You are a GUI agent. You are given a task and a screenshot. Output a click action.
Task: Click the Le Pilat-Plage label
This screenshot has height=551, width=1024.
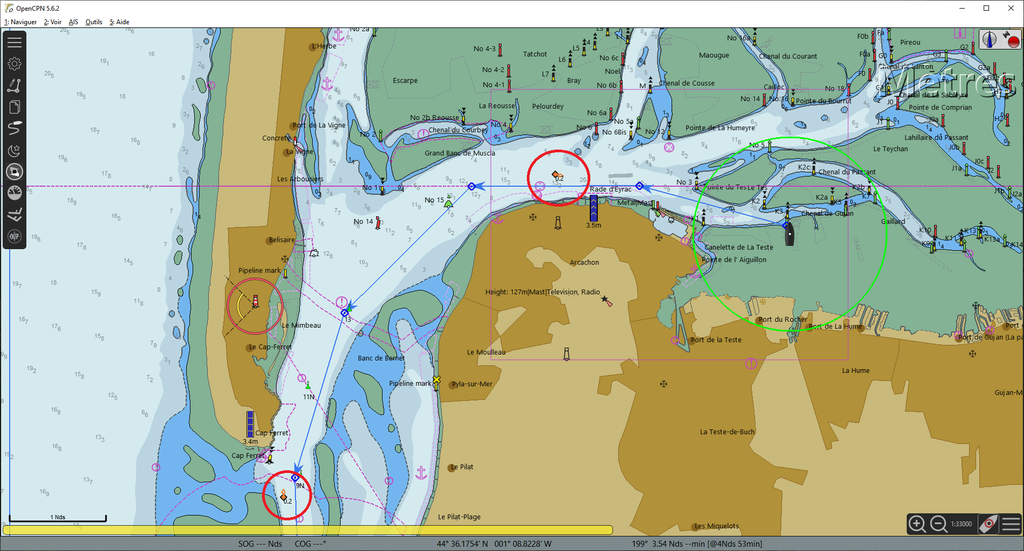[x=459, y=517]
